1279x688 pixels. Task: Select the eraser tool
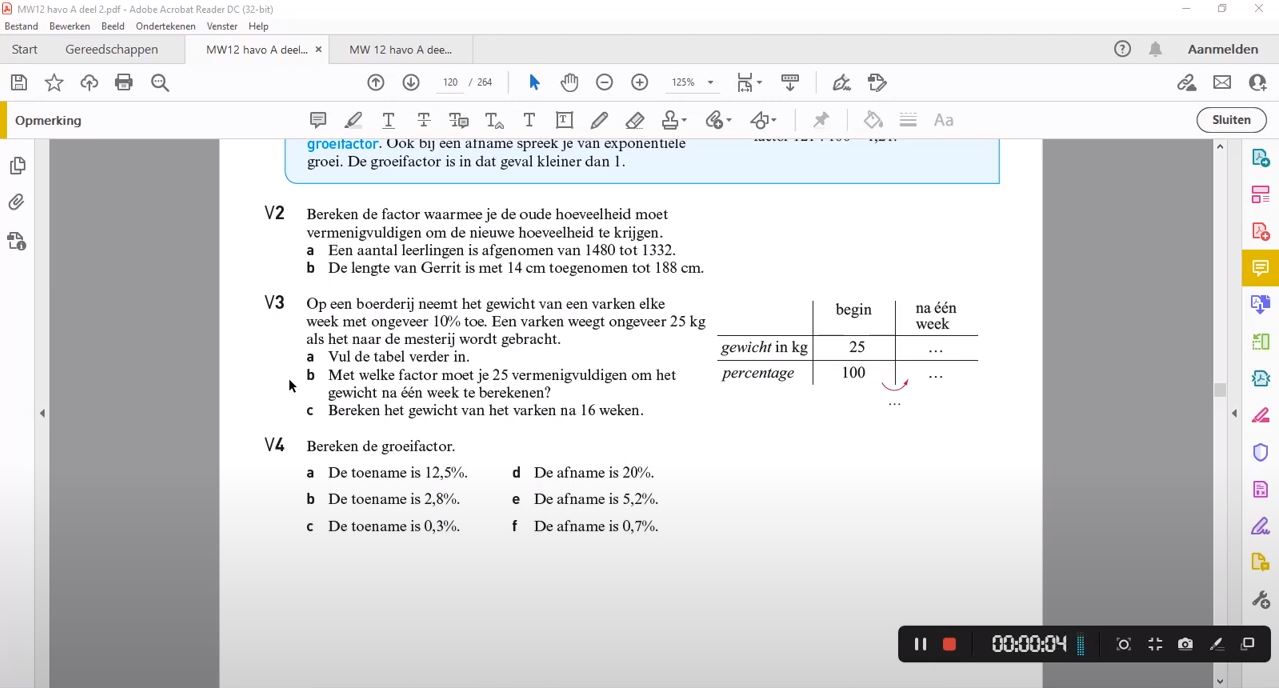tap(634, 120)
